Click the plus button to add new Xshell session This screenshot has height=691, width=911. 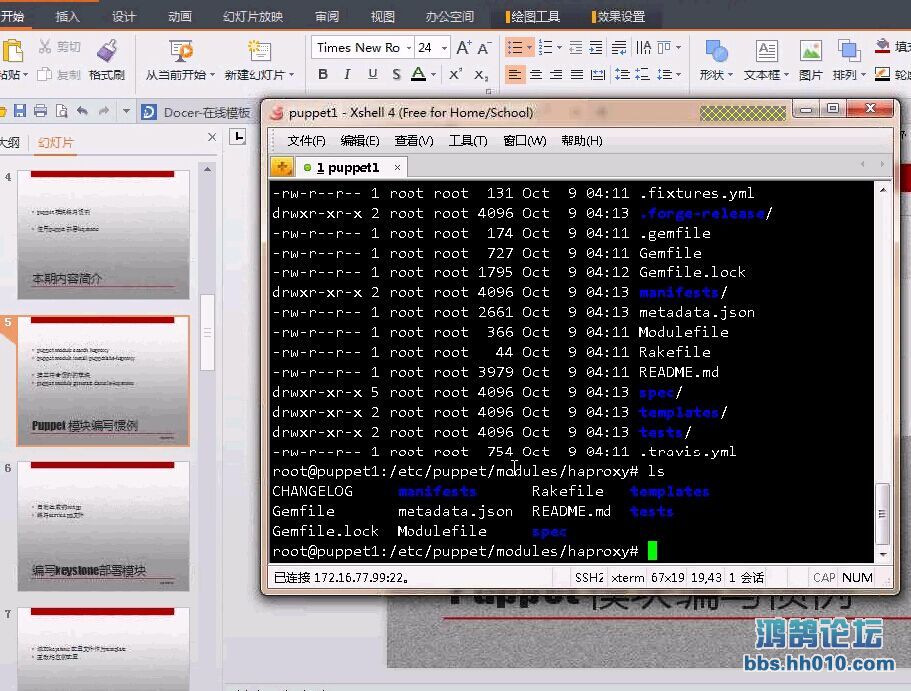point(281,166)
